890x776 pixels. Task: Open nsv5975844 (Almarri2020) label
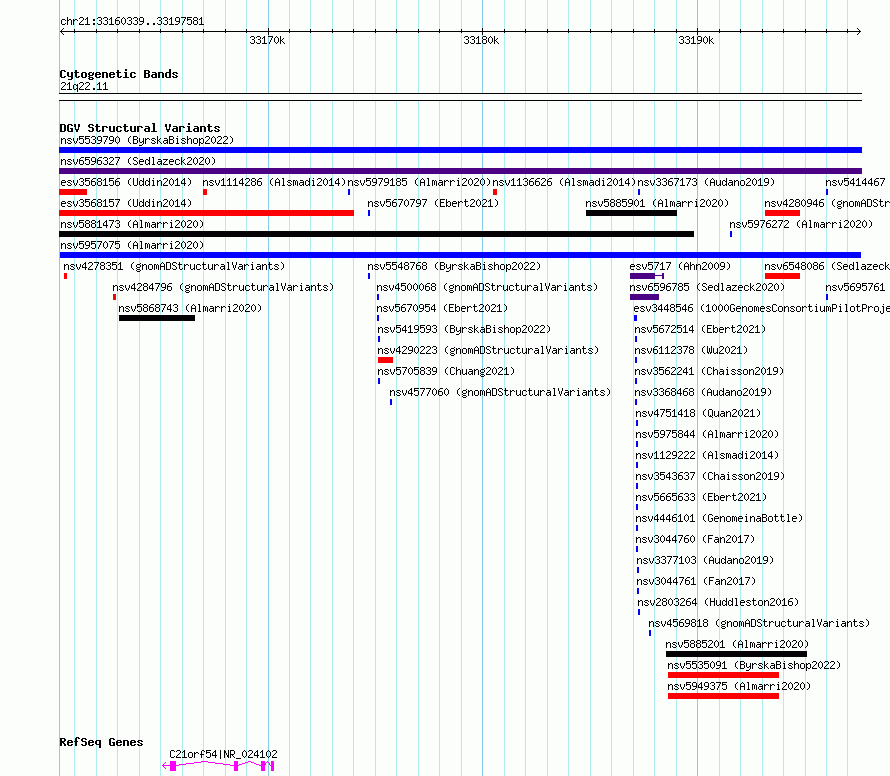coord(707,434)
